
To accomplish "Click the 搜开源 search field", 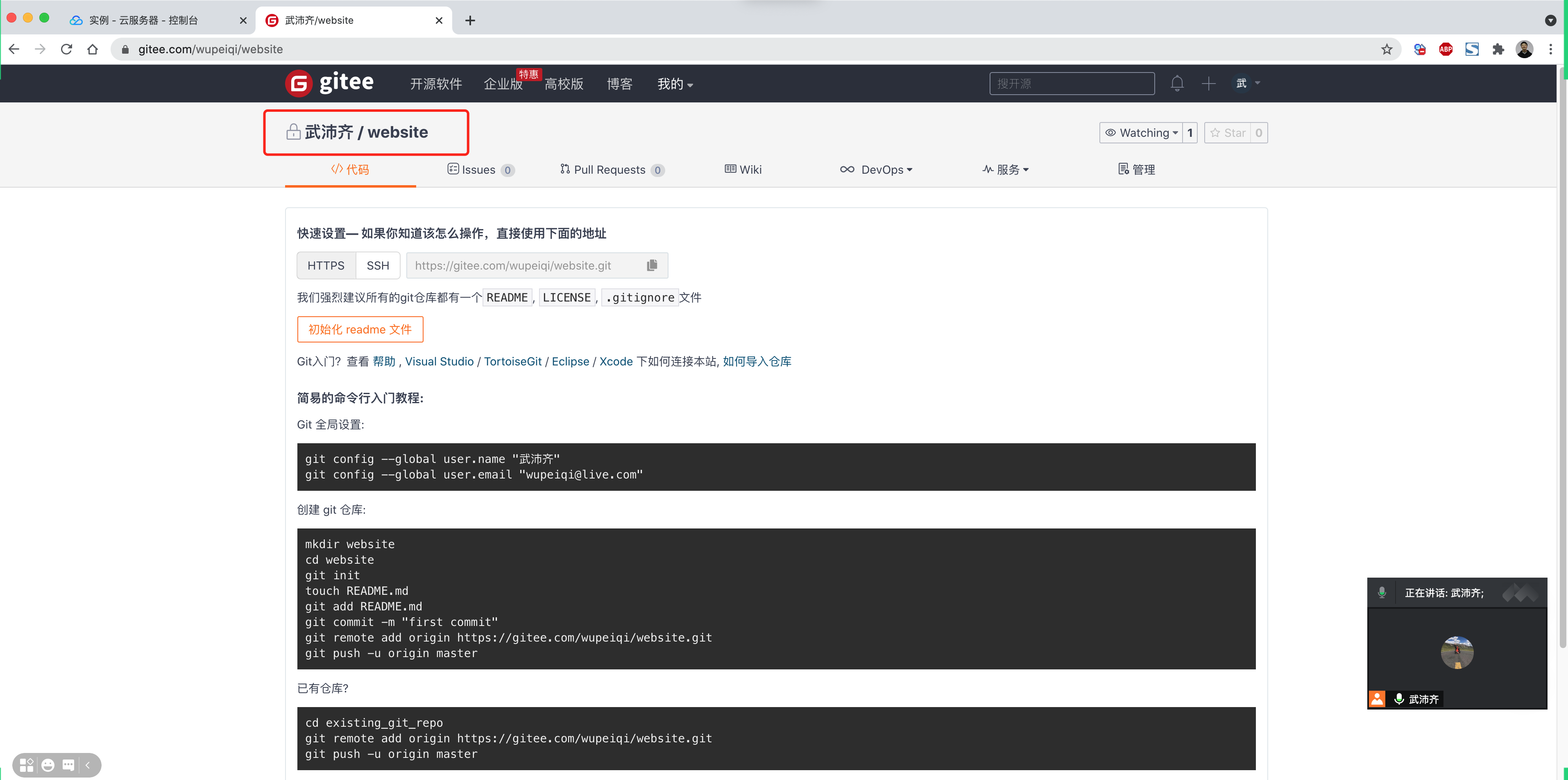I will click(x=1072, y=84).
